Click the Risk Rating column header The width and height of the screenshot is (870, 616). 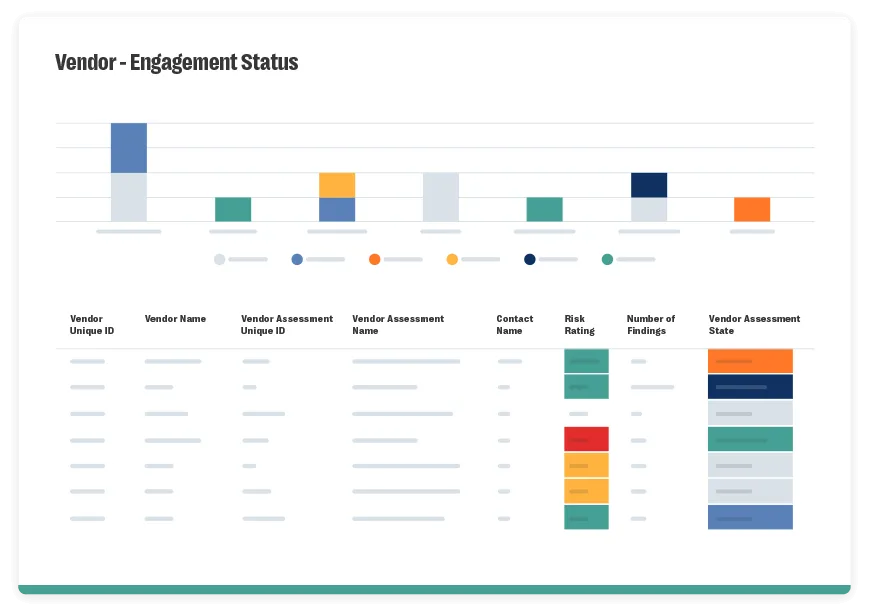[x=579, y=325]
